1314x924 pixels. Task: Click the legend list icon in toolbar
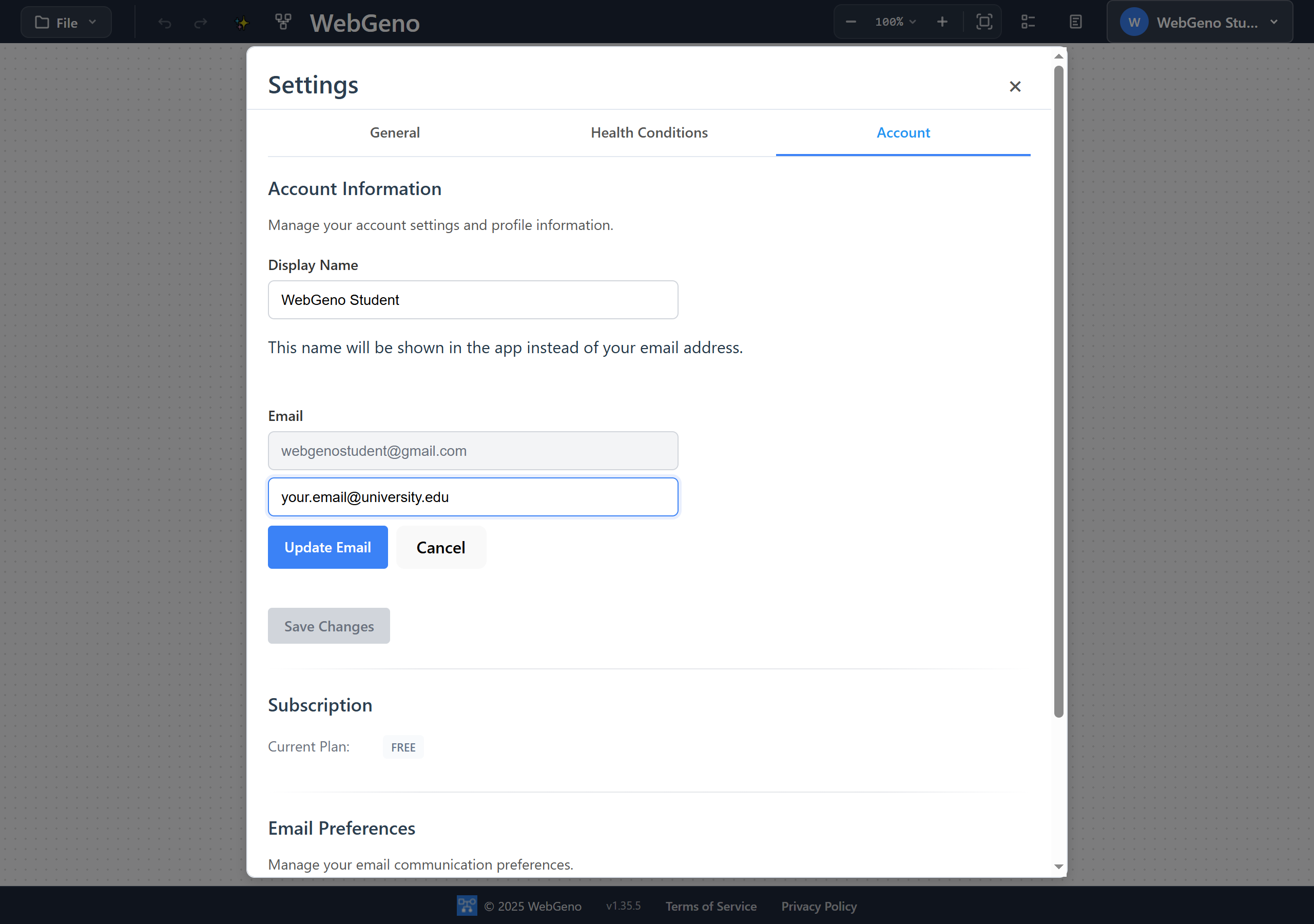click(1028, 22)
